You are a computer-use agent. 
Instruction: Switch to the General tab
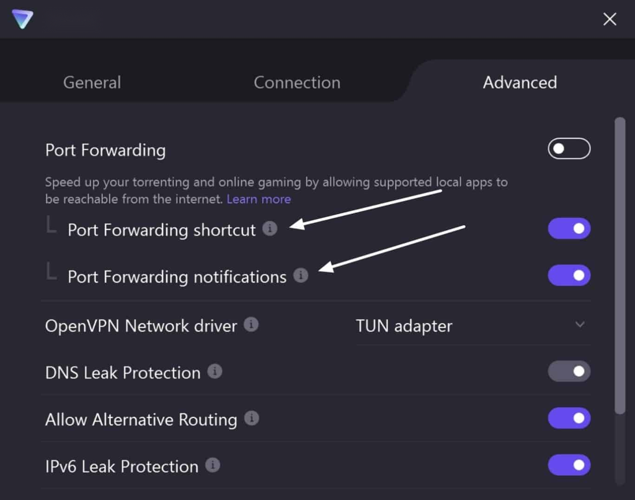(92, 83)
